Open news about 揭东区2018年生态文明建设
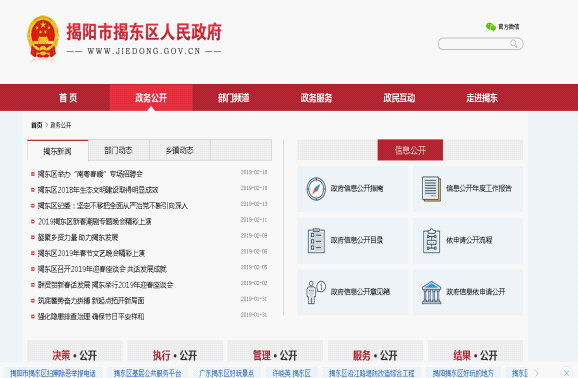Image resolution: width=578 pixels, height=378 pixels. (98, 190)
